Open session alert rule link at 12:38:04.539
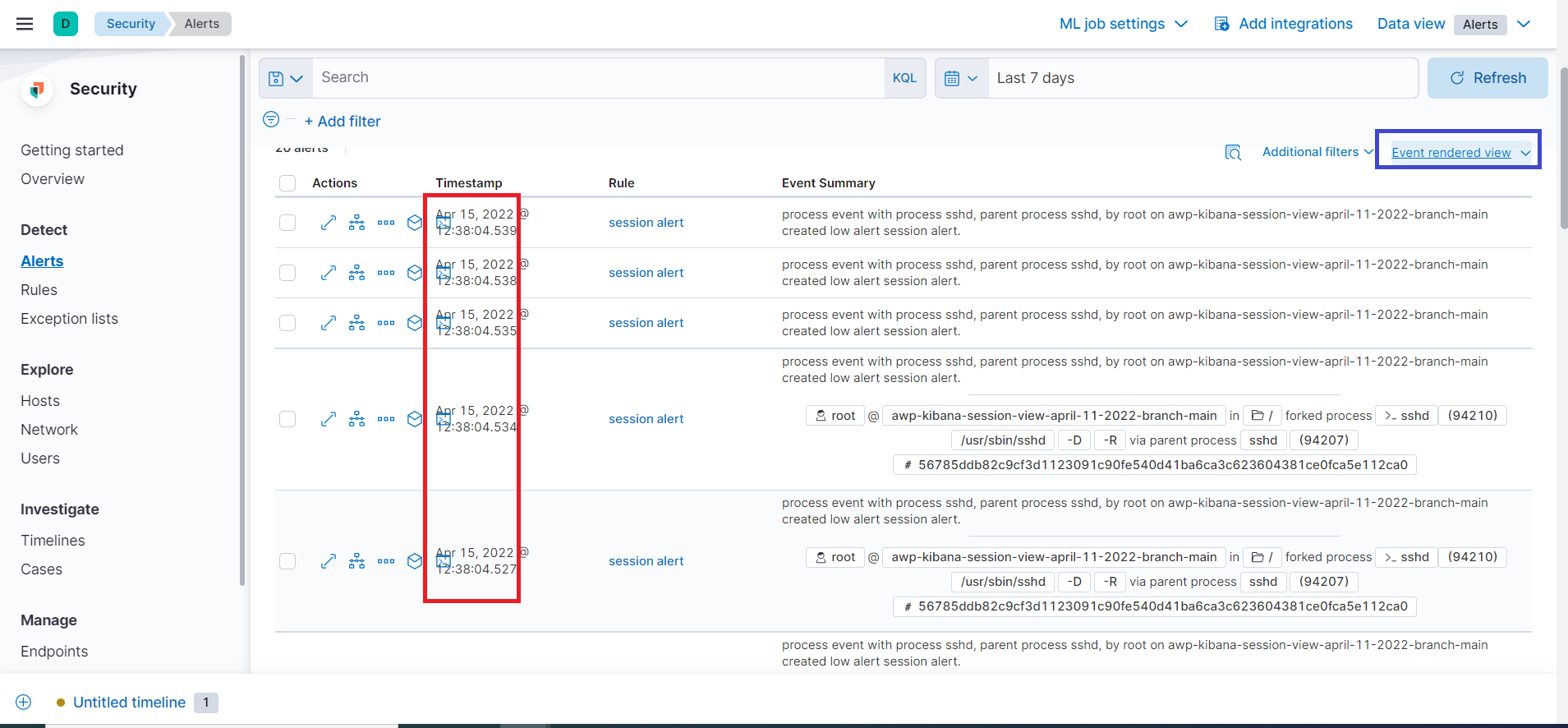Image resolution: width=1568 pixels, height=728 pixels. (646, 223)
